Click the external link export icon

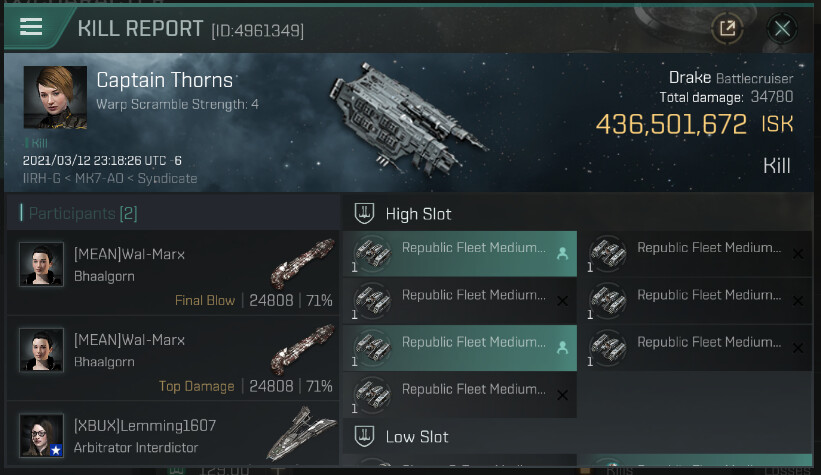[727, 28]
